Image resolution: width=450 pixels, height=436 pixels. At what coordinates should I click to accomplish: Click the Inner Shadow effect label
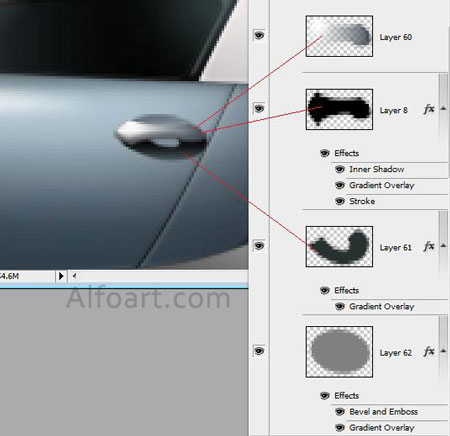pos(377,169)
